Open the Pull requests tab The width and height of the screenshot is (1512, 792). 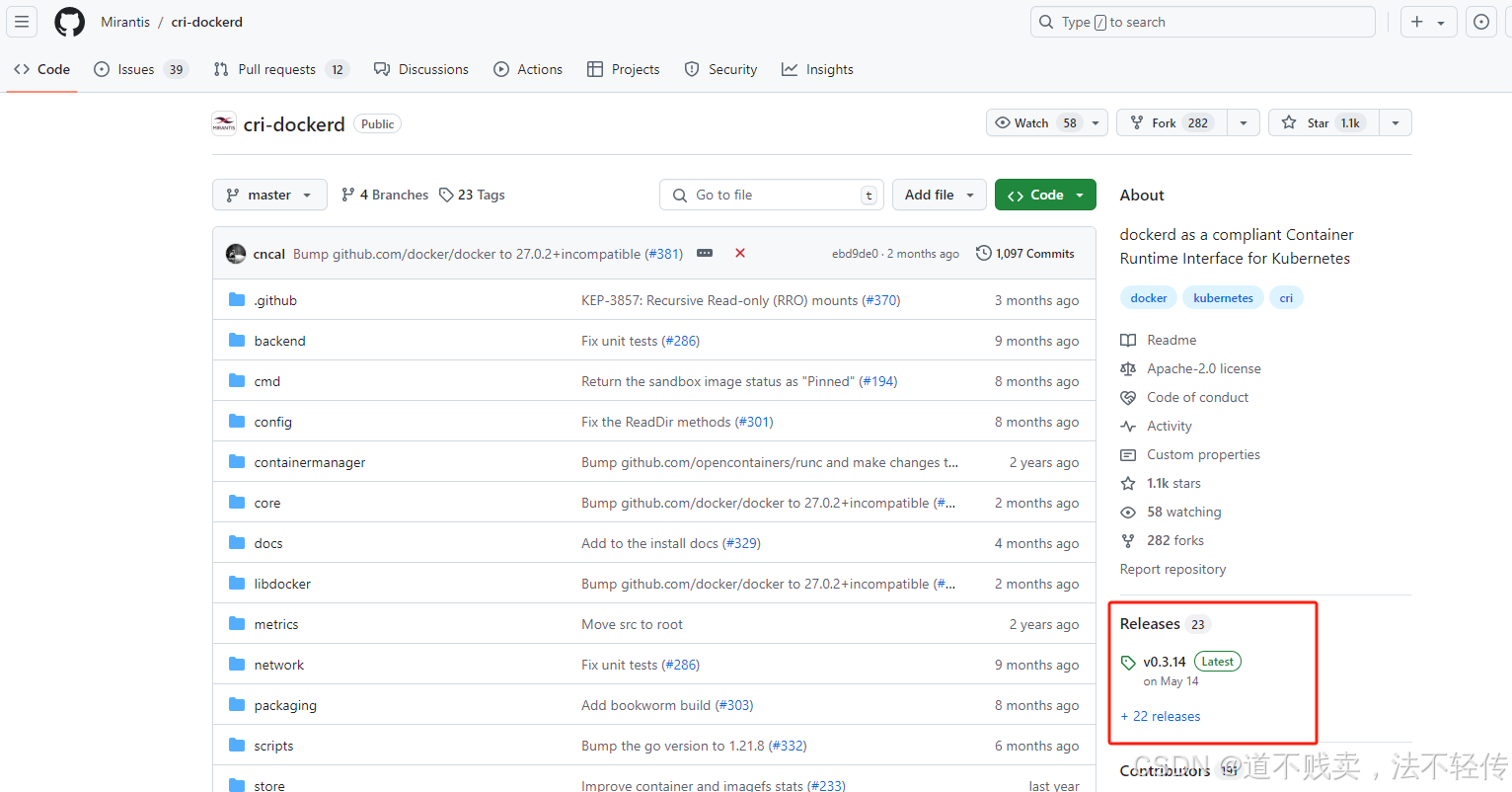point(281,69)
